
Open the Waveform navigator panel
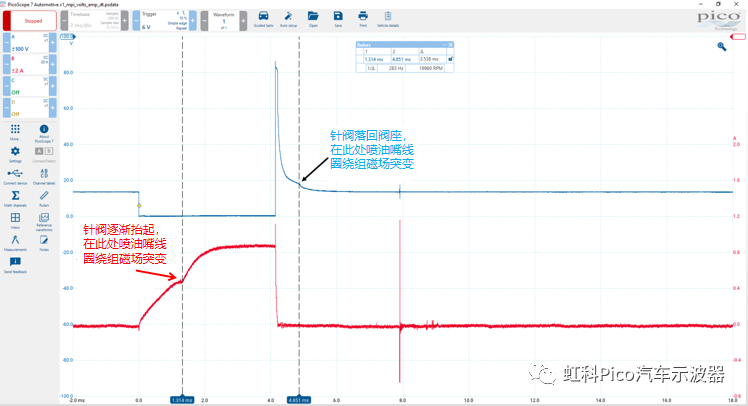tap(224, 21)
